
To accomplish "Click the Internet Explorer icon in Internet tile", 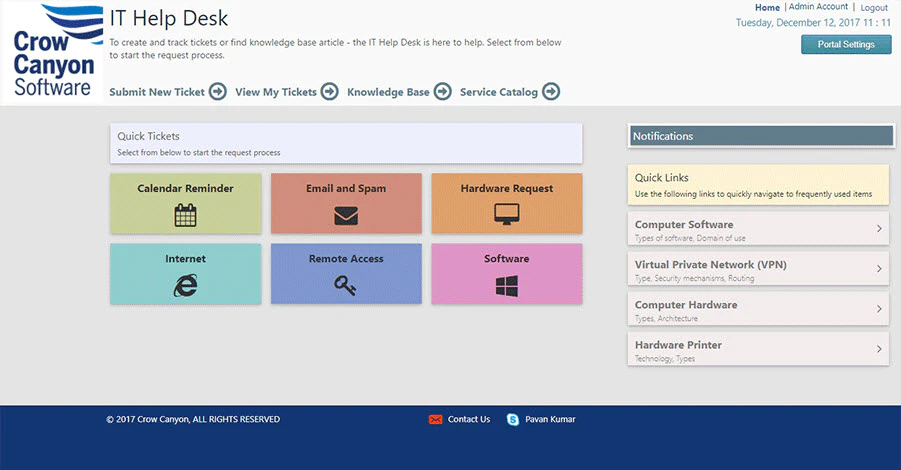I will coord(186,285).
